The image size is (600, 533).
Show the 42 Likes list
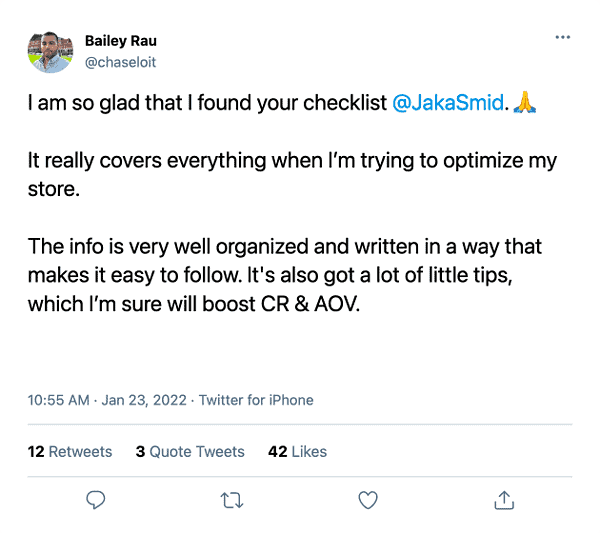[x=297, y=452]
